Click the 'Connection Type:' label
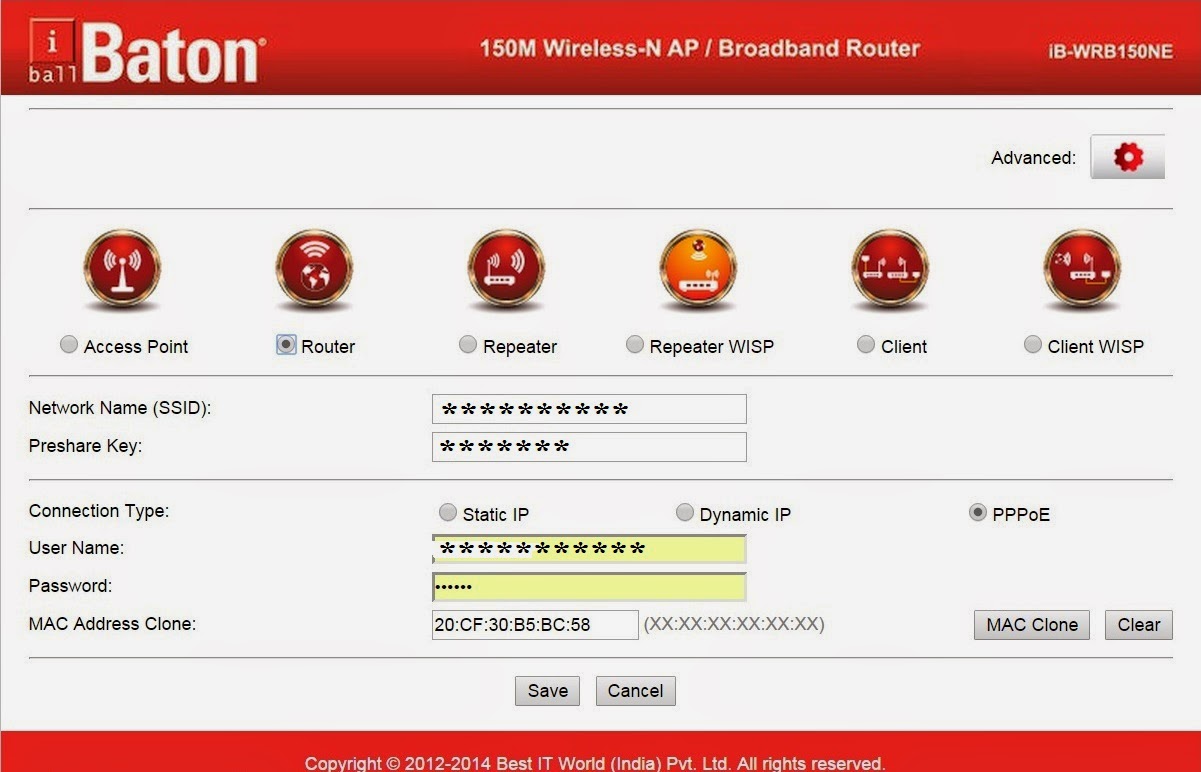Viewport: 1201px width, 772px height. click(99, 511)
